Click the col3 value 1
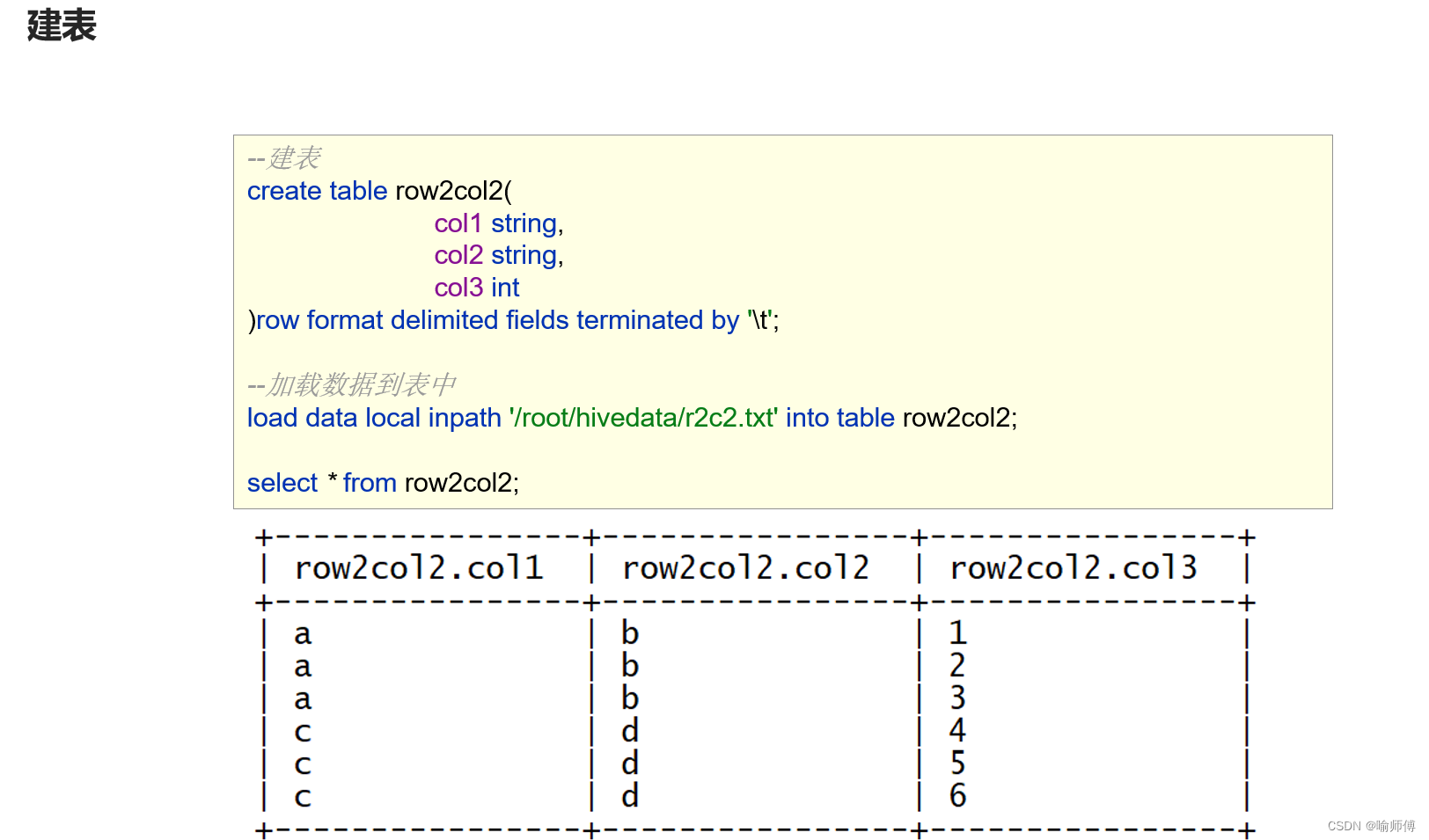 click(958, 633)
